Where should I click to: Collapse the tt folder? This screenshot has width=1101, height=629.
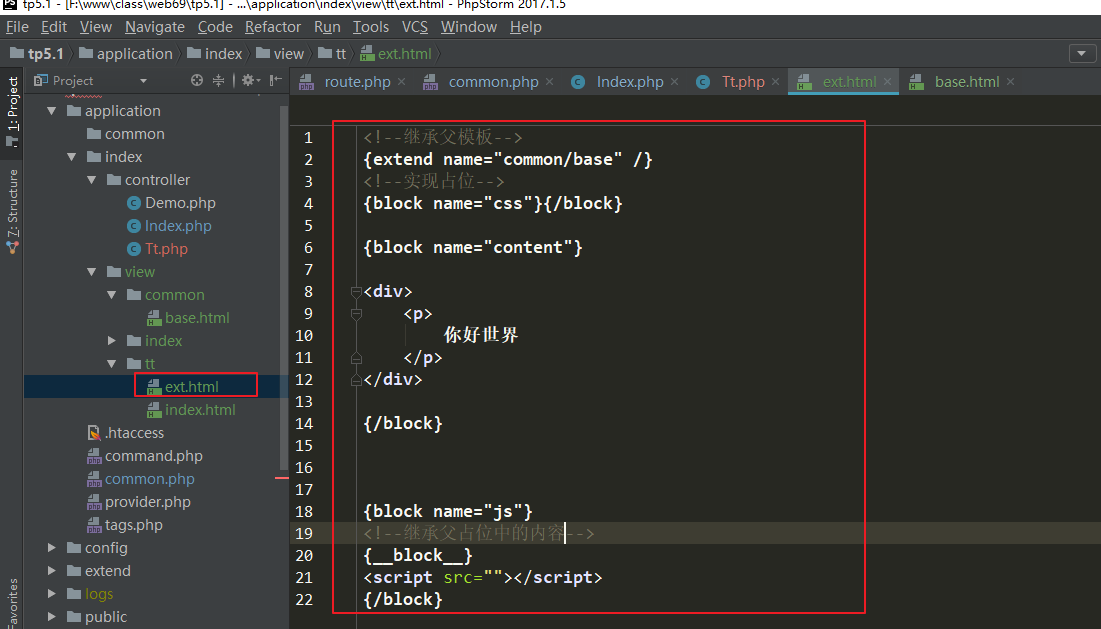point(112,364)
